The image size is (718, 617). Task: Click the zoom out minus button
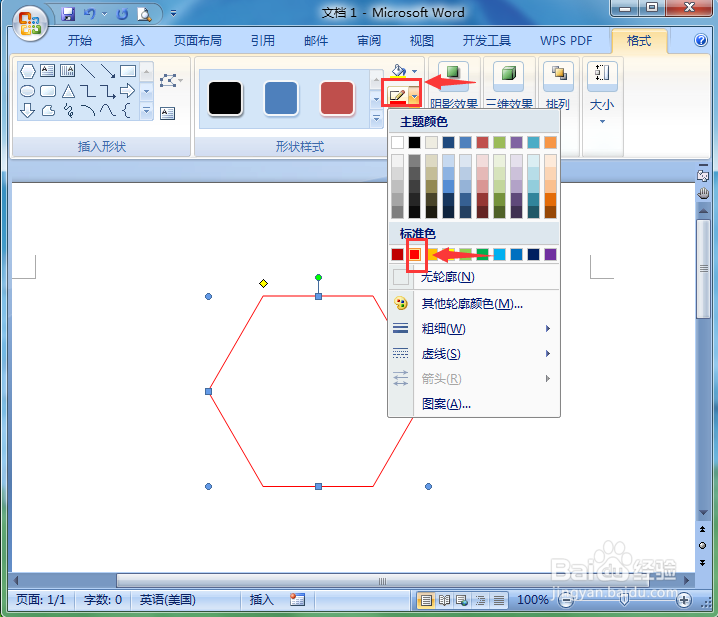point(566,600)
